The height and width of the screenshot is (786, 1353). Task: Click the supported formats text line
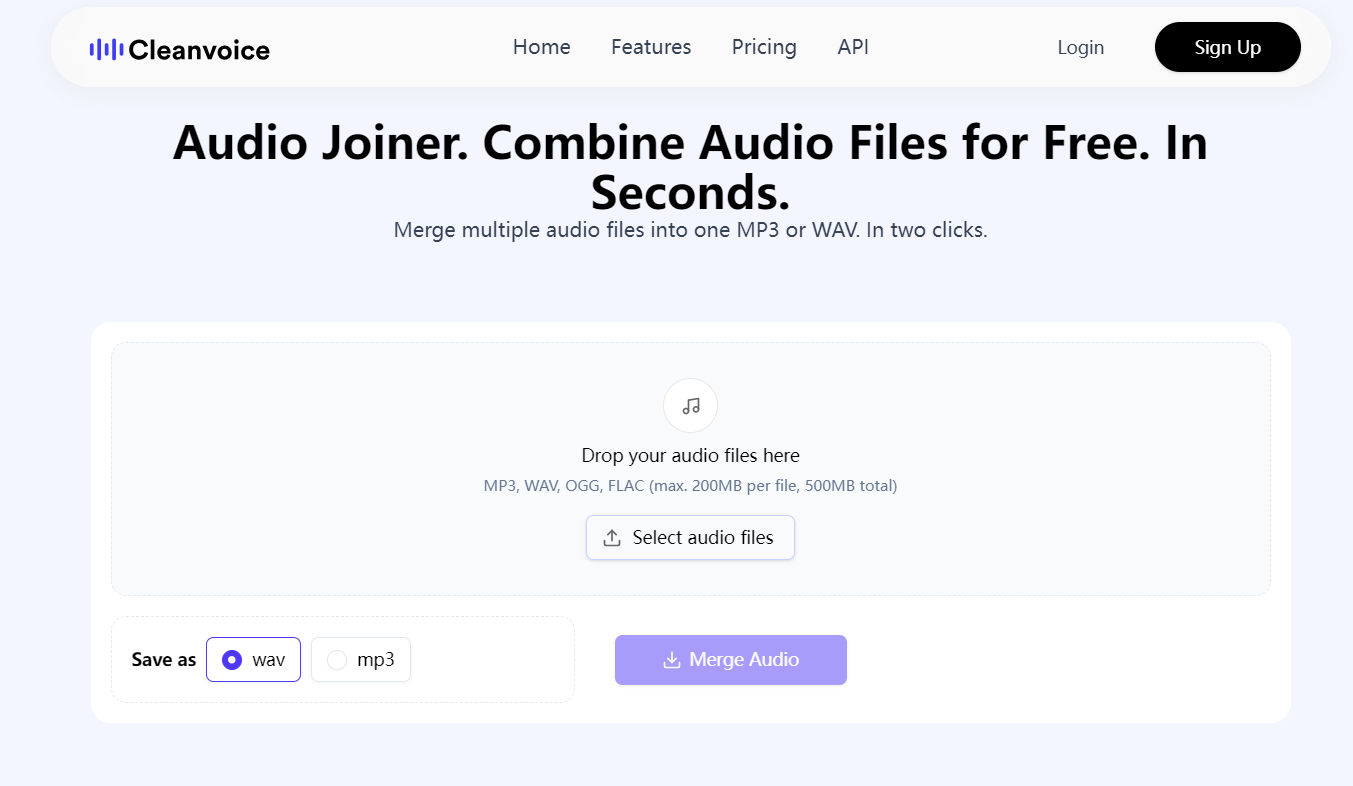(690, 485)
